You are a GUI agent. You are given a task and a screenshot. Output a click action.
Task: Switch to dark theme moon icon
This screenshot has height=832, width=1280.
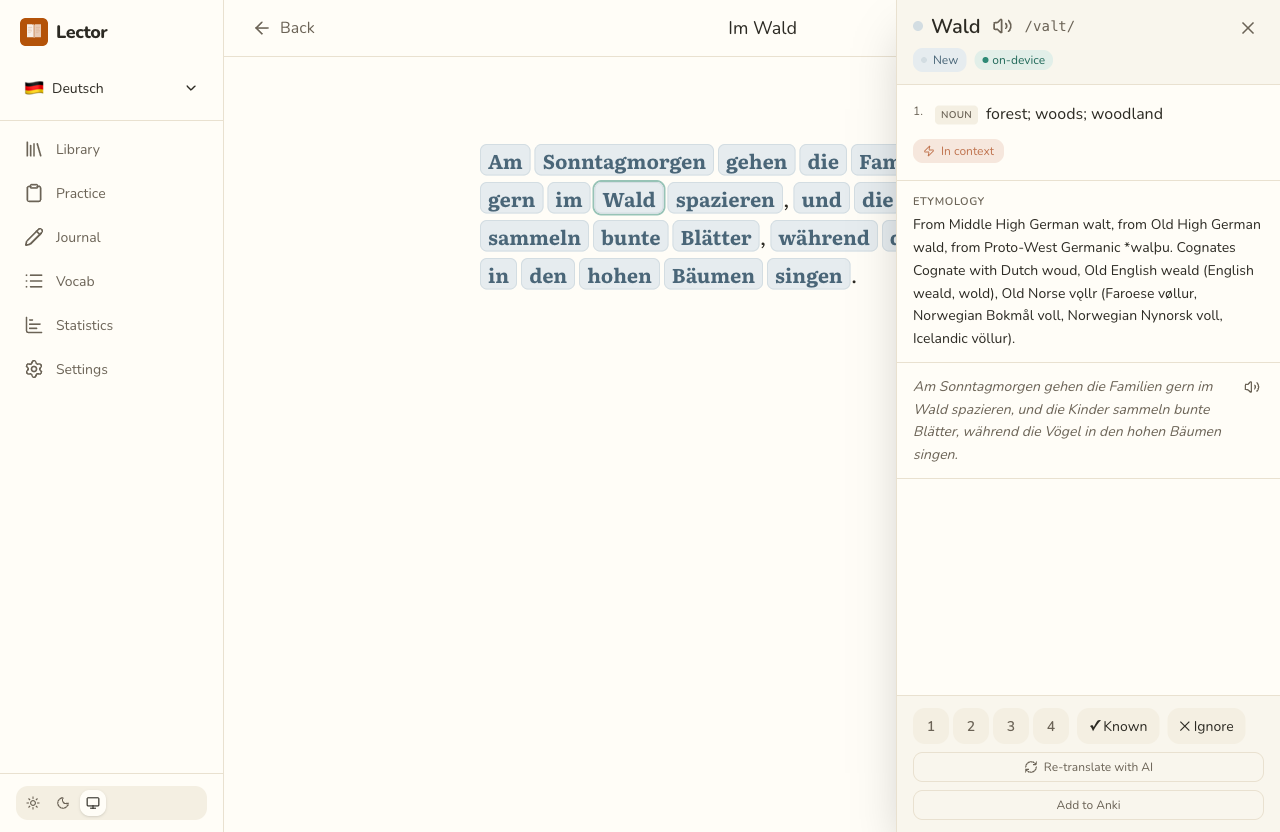(63, 803)
